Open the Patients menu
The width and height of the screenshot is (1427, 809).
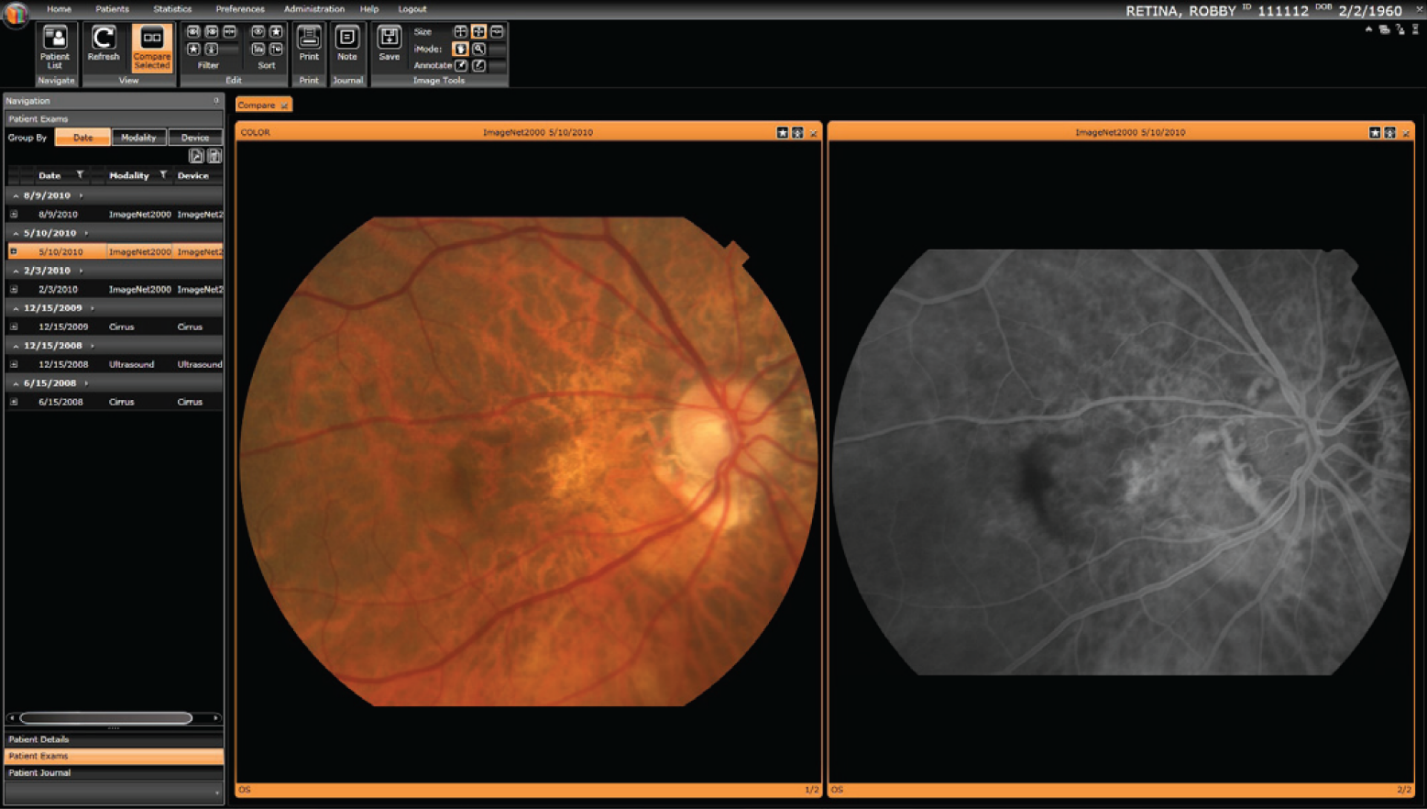[112, 9]
